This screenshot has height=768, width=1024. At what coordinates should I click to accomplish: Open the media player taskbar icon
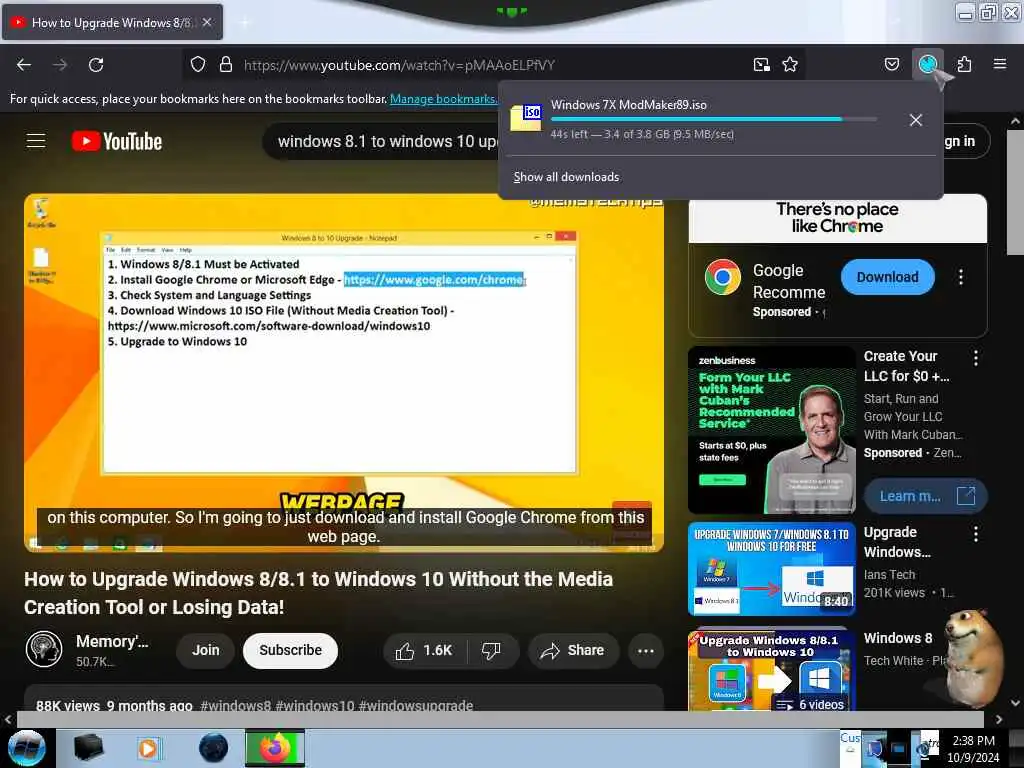coord(148,748)
